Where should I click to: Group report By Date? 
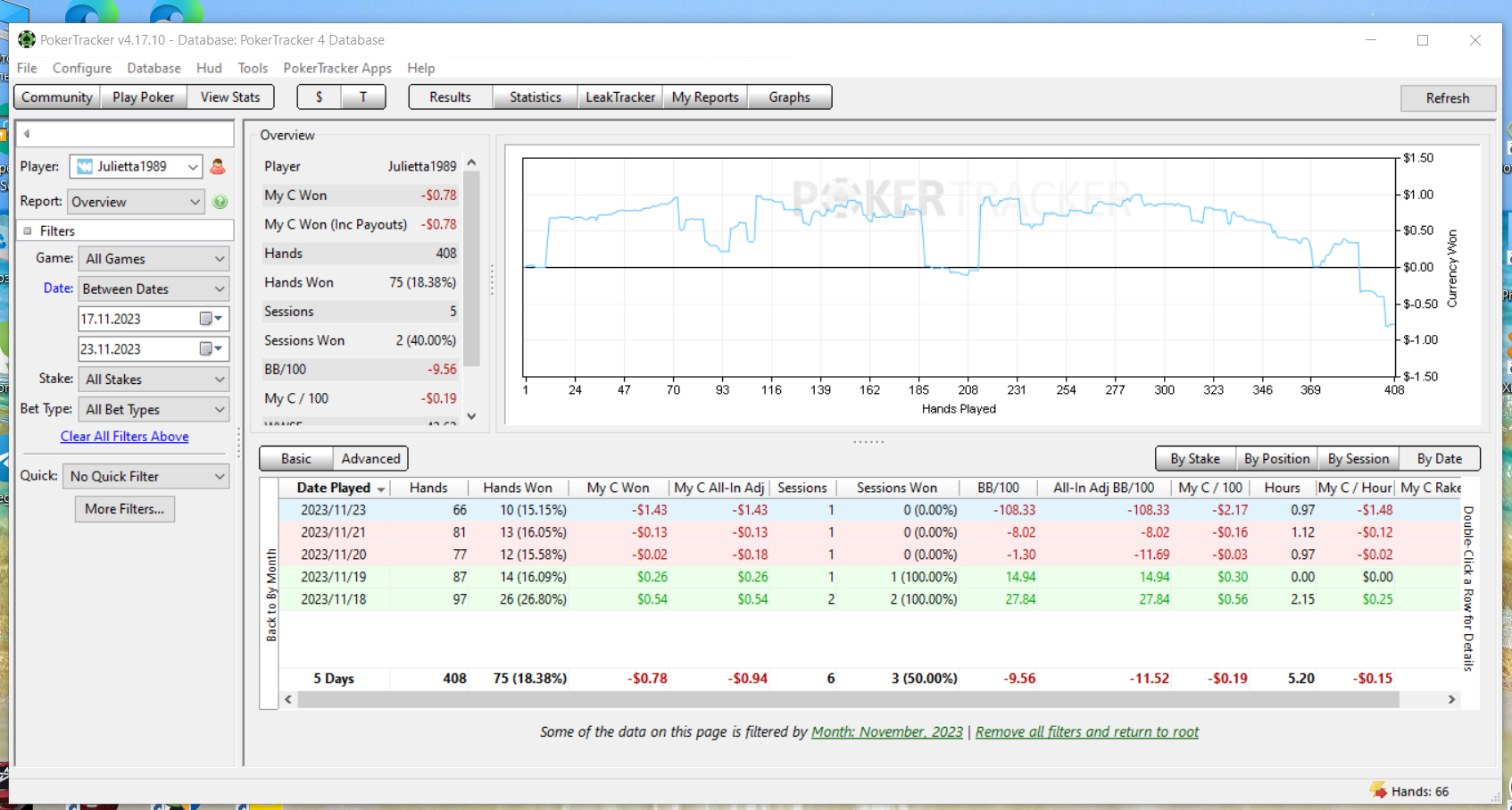click(x=1440, y=459)
